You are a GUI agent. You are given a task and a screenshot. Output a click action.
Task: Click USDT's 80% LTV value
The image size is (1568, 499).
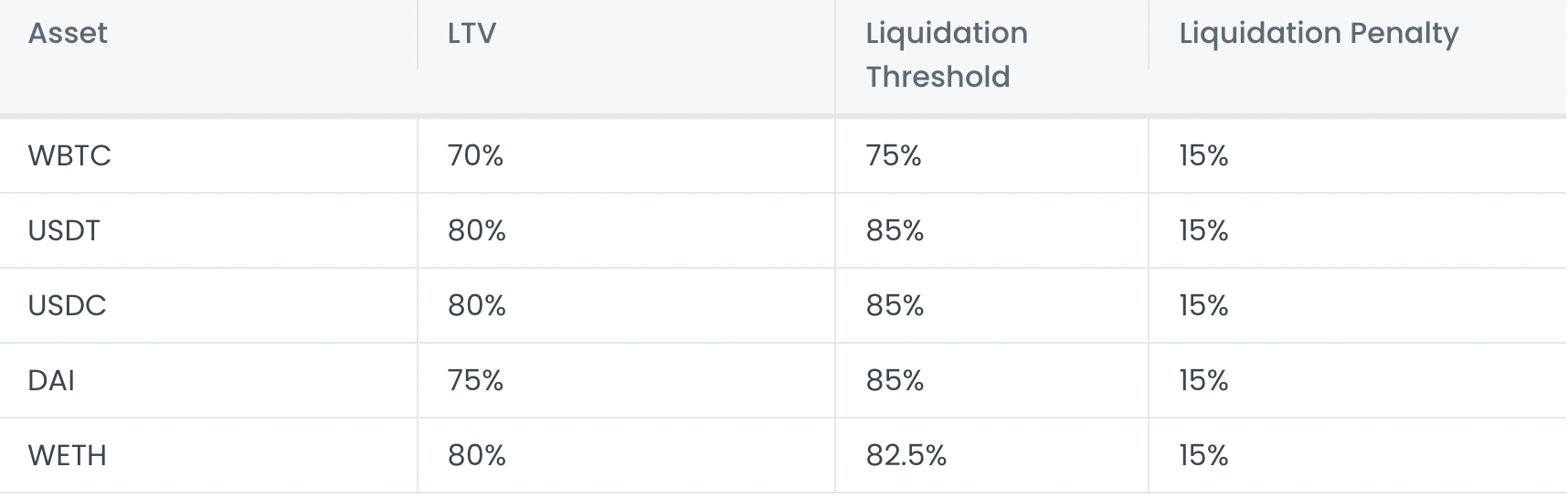477,230
